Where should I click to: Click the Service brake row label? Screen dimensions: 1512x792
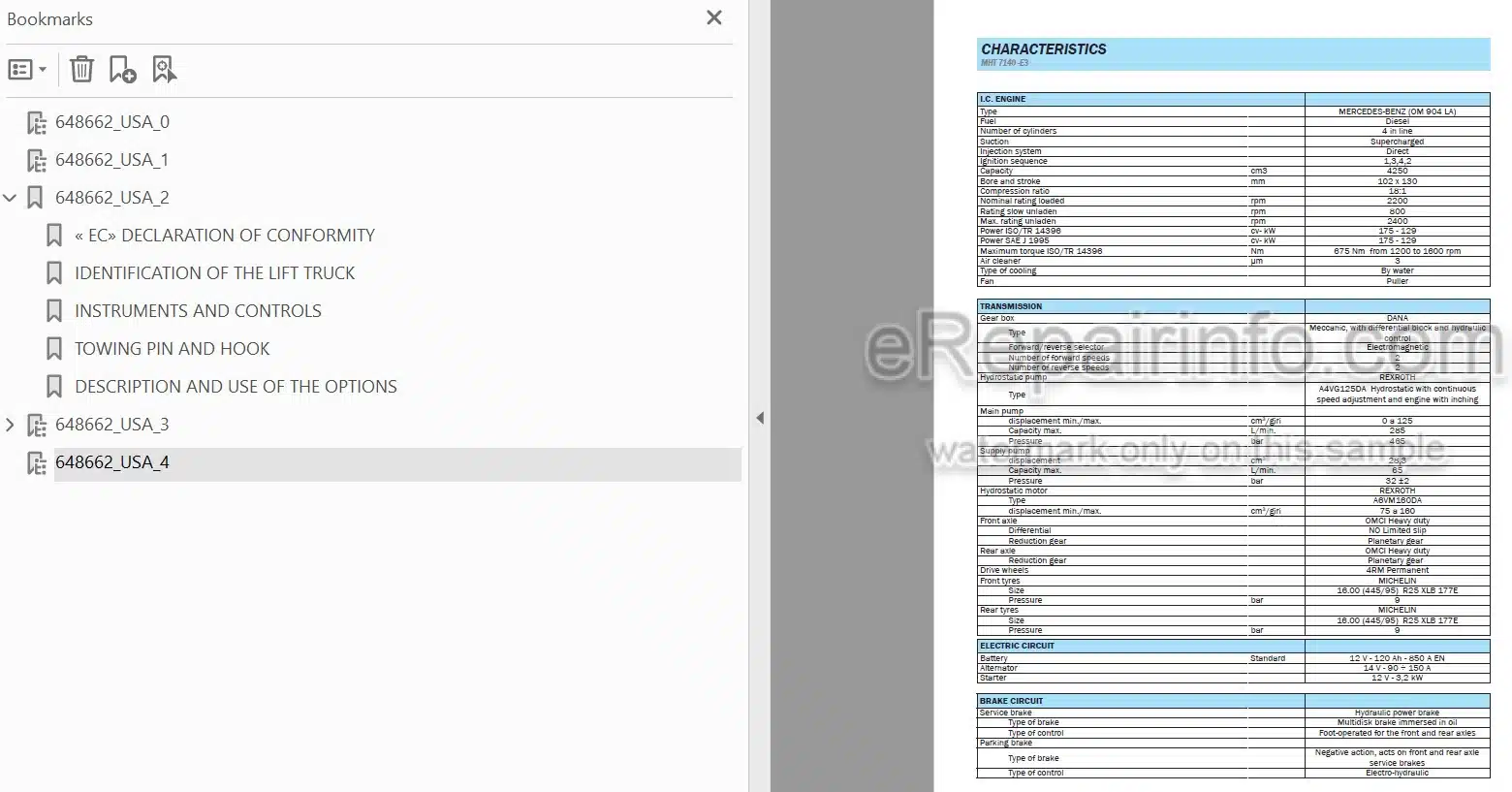coord(1006,713)
